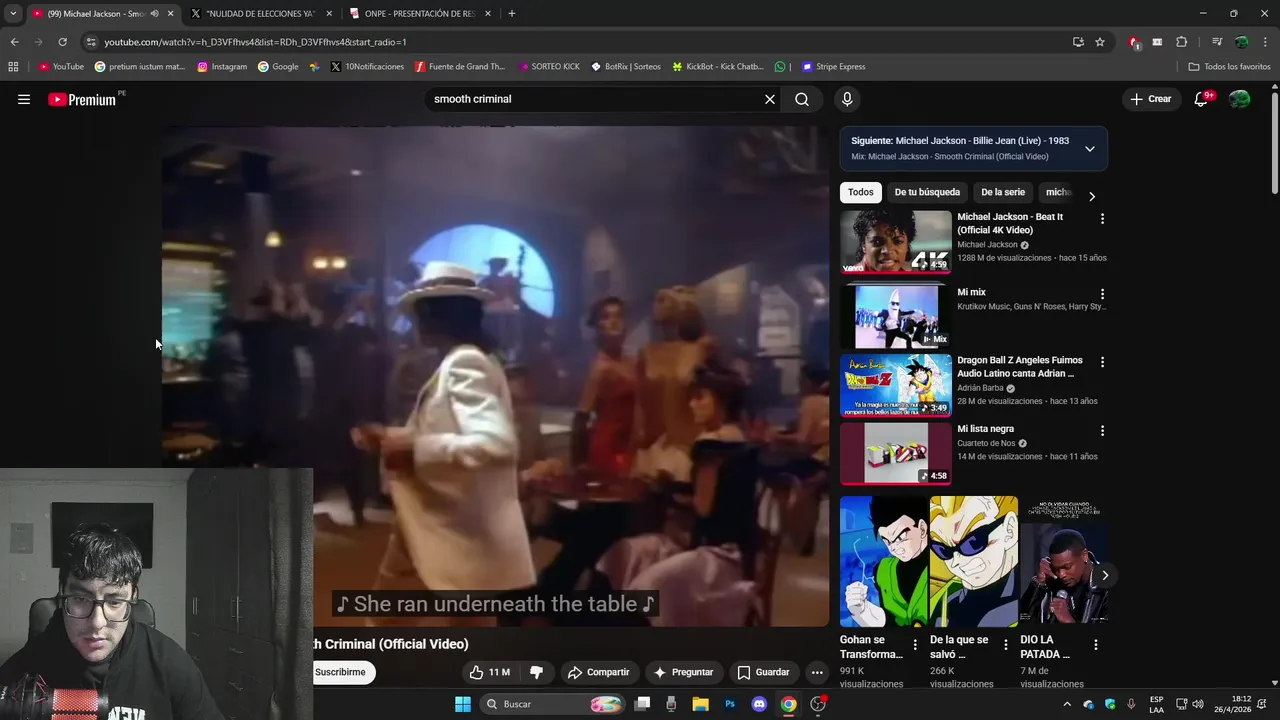This screenshot has width=1280, height=720.
Task: Open YouTube notifications bell
Action: [1202, 99]
